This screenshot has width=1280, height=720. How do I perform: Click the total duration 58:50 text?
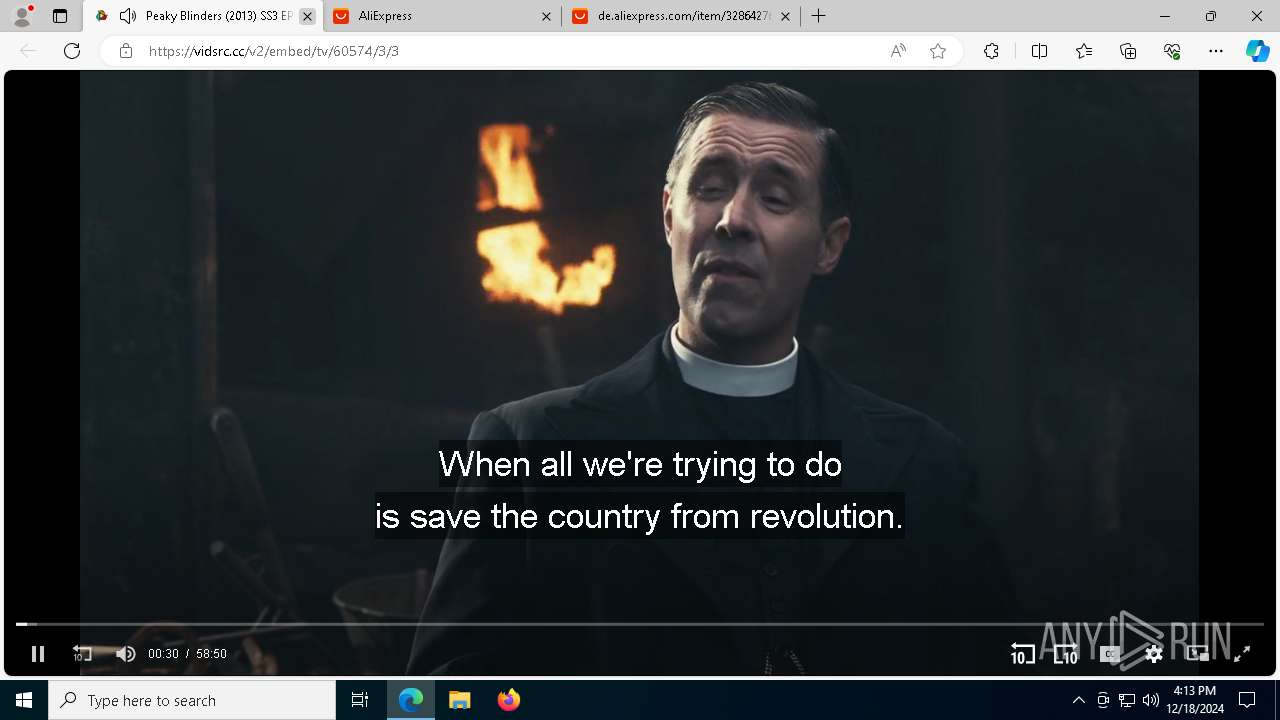(x=211, y=654)
